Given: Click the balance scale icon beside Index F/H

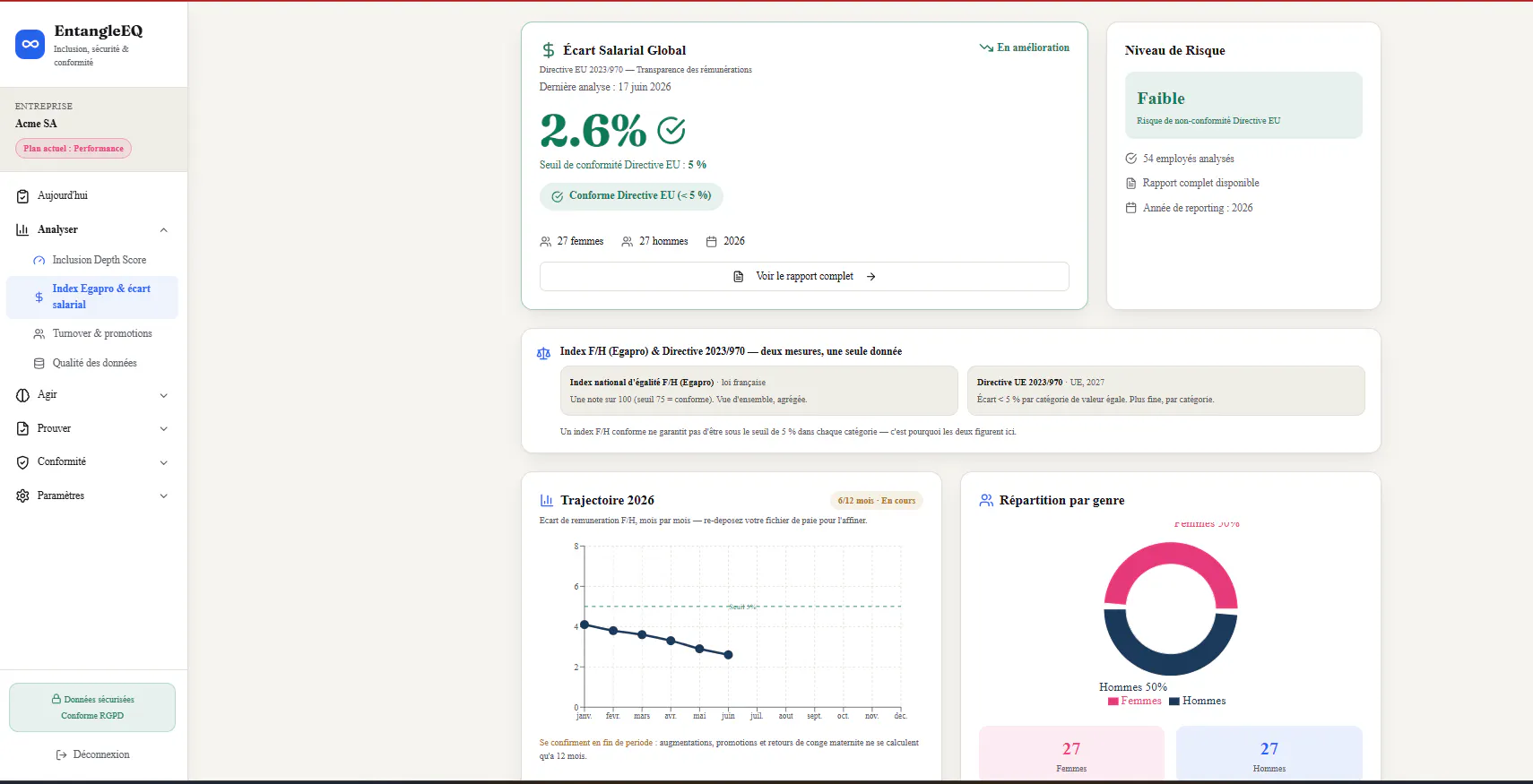Looking at the screenshot, I should tap(543, 354).
